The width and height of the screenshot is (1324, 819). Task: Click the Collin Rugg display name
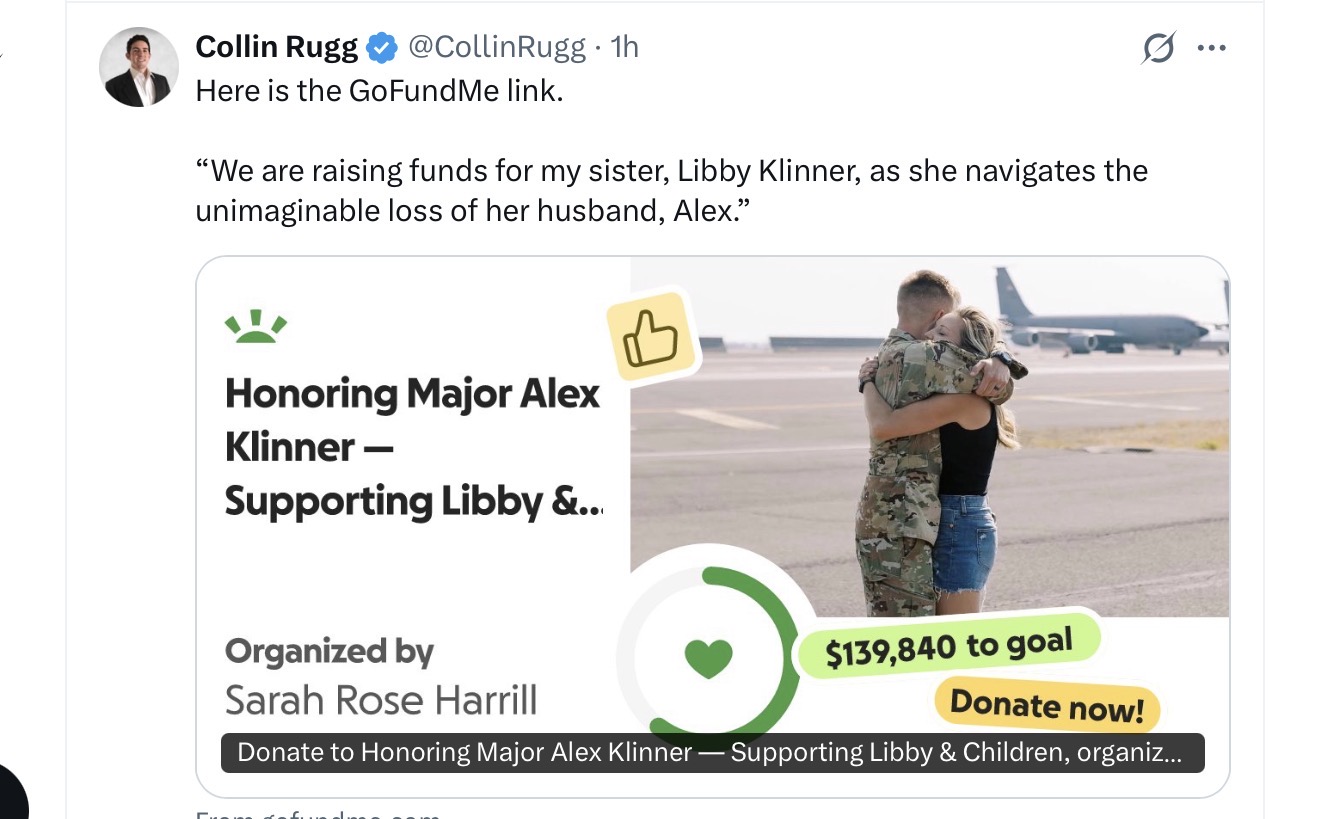[x=276, y=47]
